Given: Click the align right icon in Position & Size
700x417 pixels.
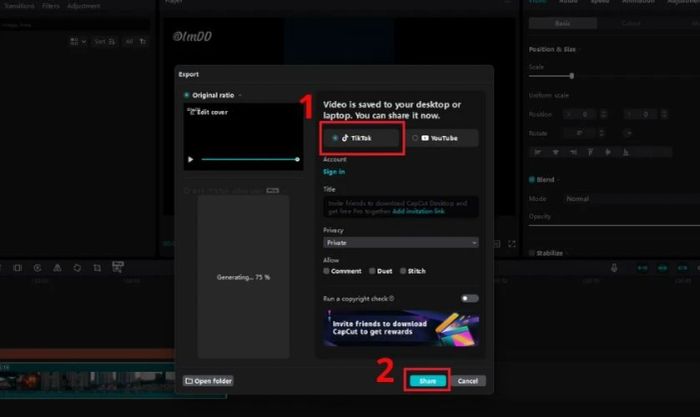Looking at the screenshot, I should 573,152.
